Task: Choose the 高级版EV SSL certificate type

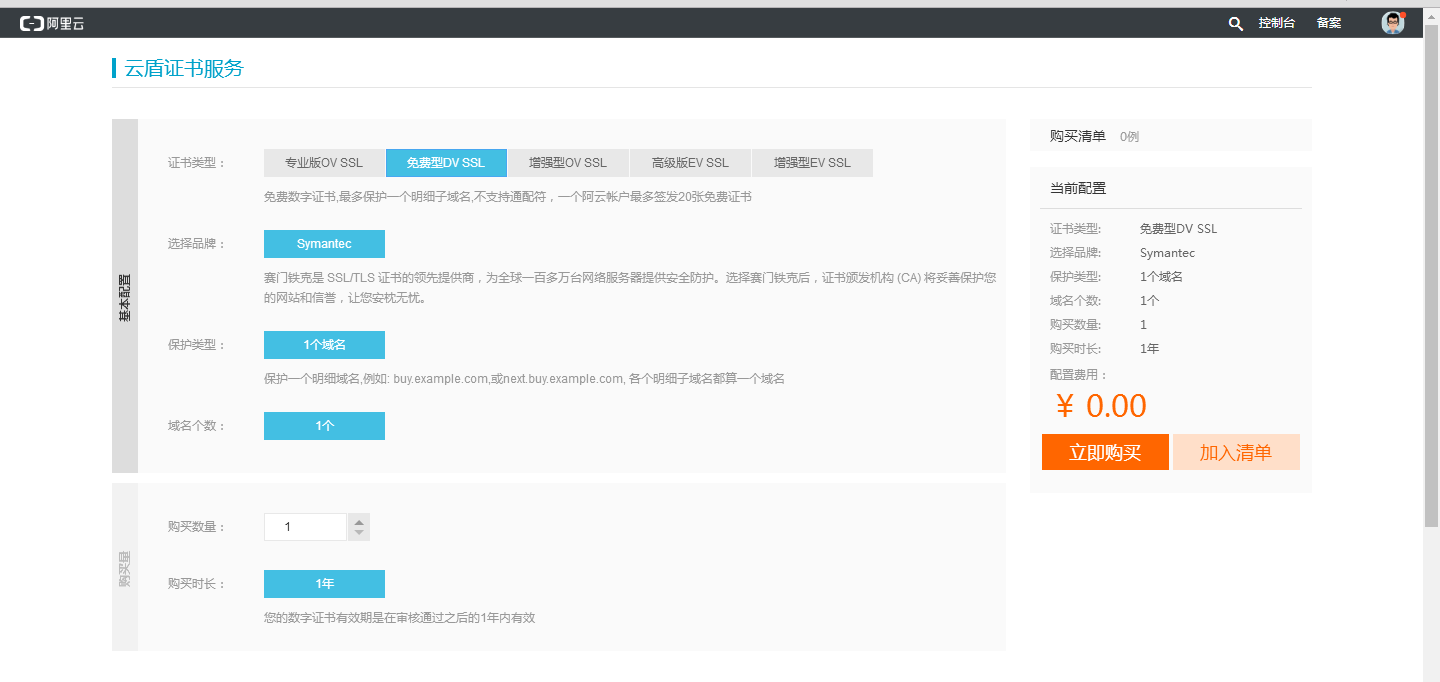Action: click(690, 163)
